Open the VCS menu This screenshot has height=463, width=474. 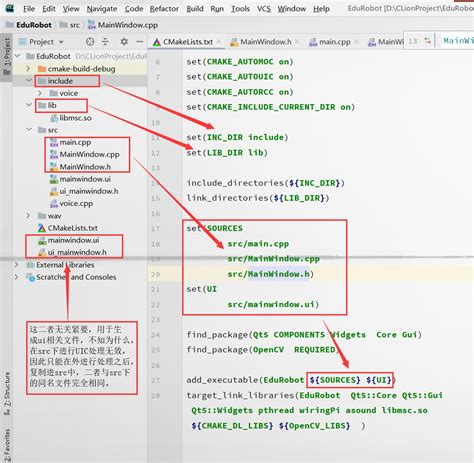point(264,9)
